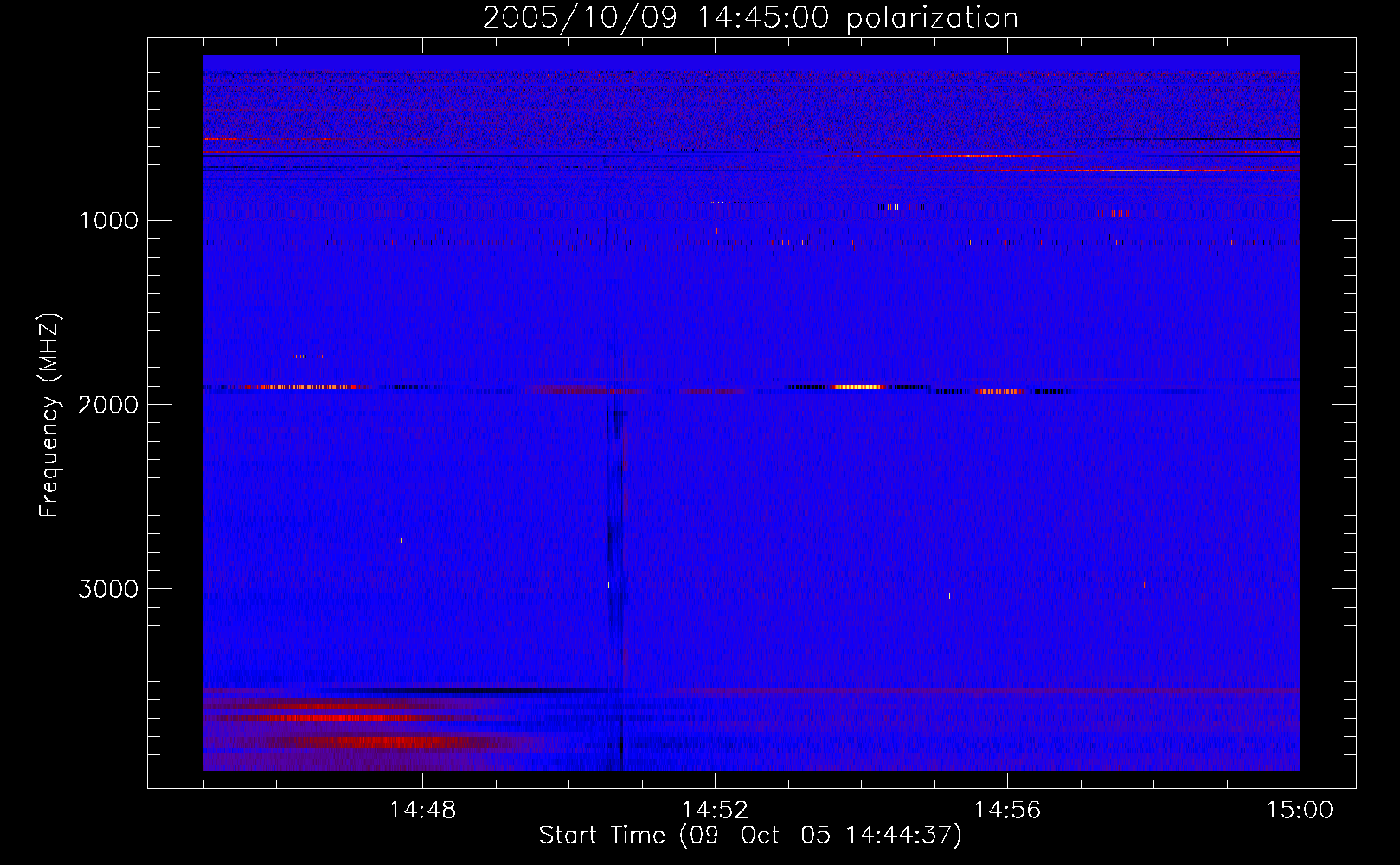Viewport: 1400px width, 865px height.
Task: Select the 'Frequency (MHZ)' axis label
Action: click(x=50, y=415)
